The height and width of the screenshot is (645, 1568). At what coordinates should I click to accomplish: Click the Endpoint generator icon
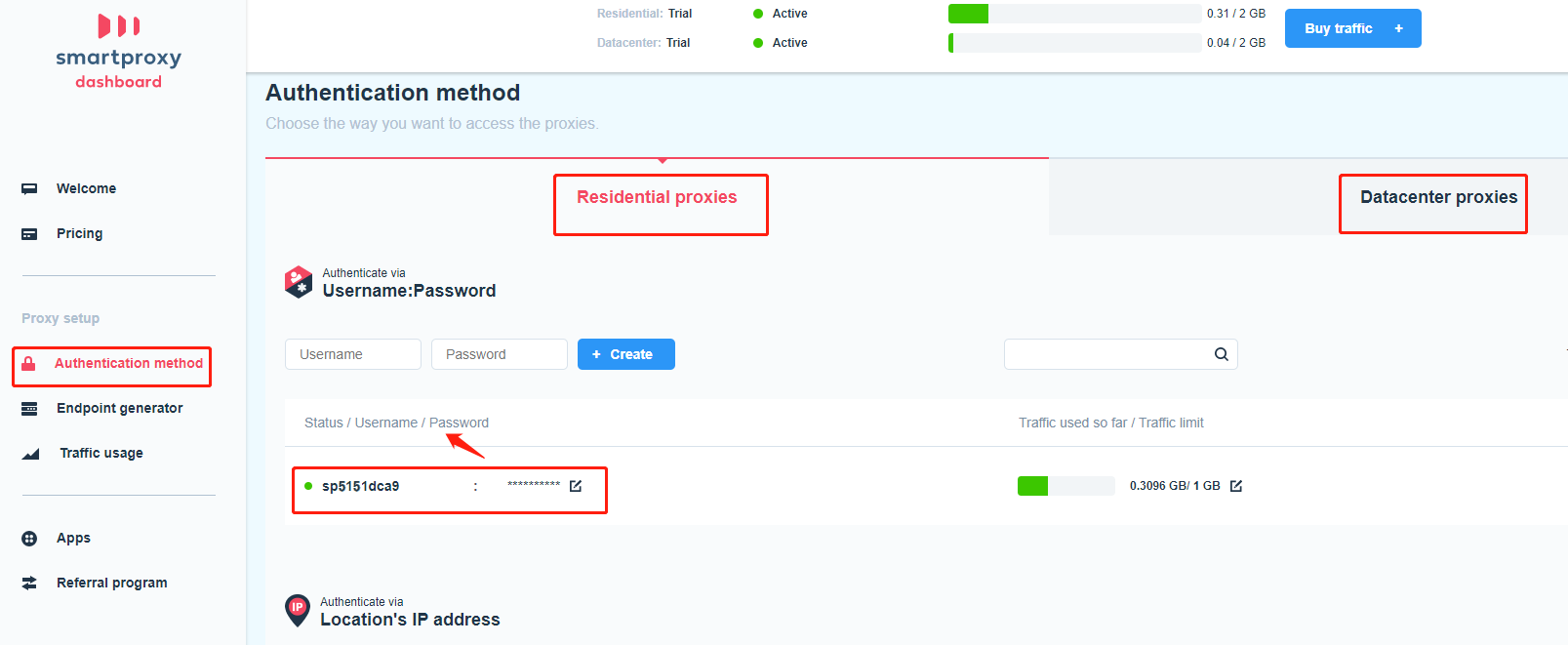(29, 409)
